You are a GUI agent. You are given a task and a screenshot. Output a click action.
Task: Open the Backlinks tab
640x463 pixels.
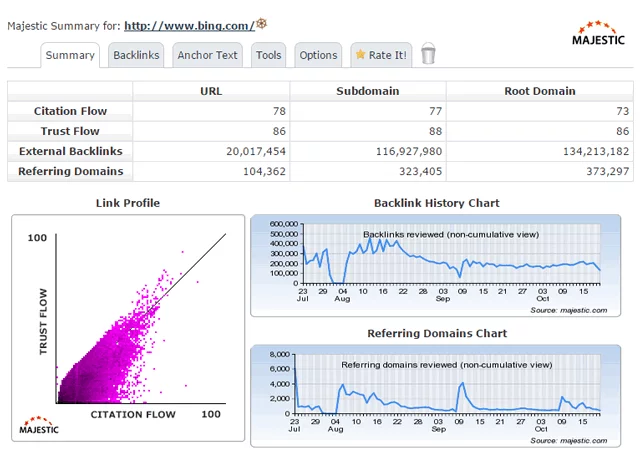tap(136, 55)
